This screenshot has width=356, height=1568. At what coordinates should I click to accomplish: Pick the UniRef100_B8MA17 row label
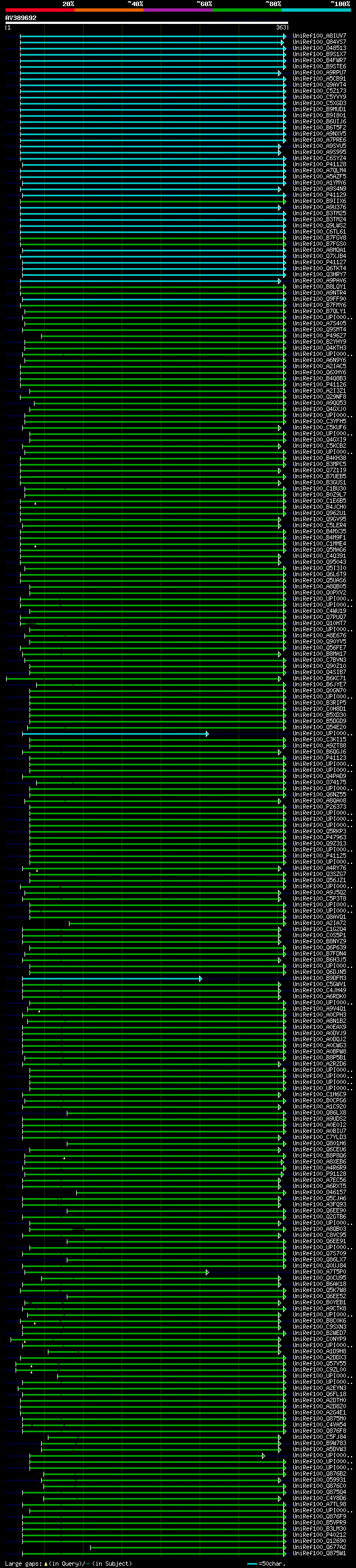(x=319, y=654)
